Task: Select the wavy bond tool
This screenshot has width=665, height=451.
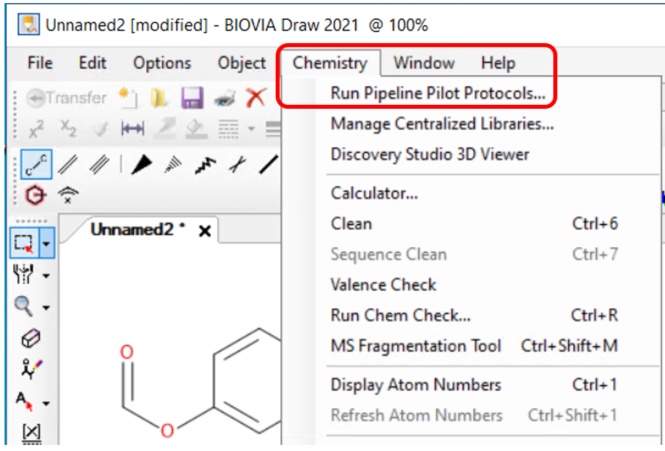Action: point(205,165)
